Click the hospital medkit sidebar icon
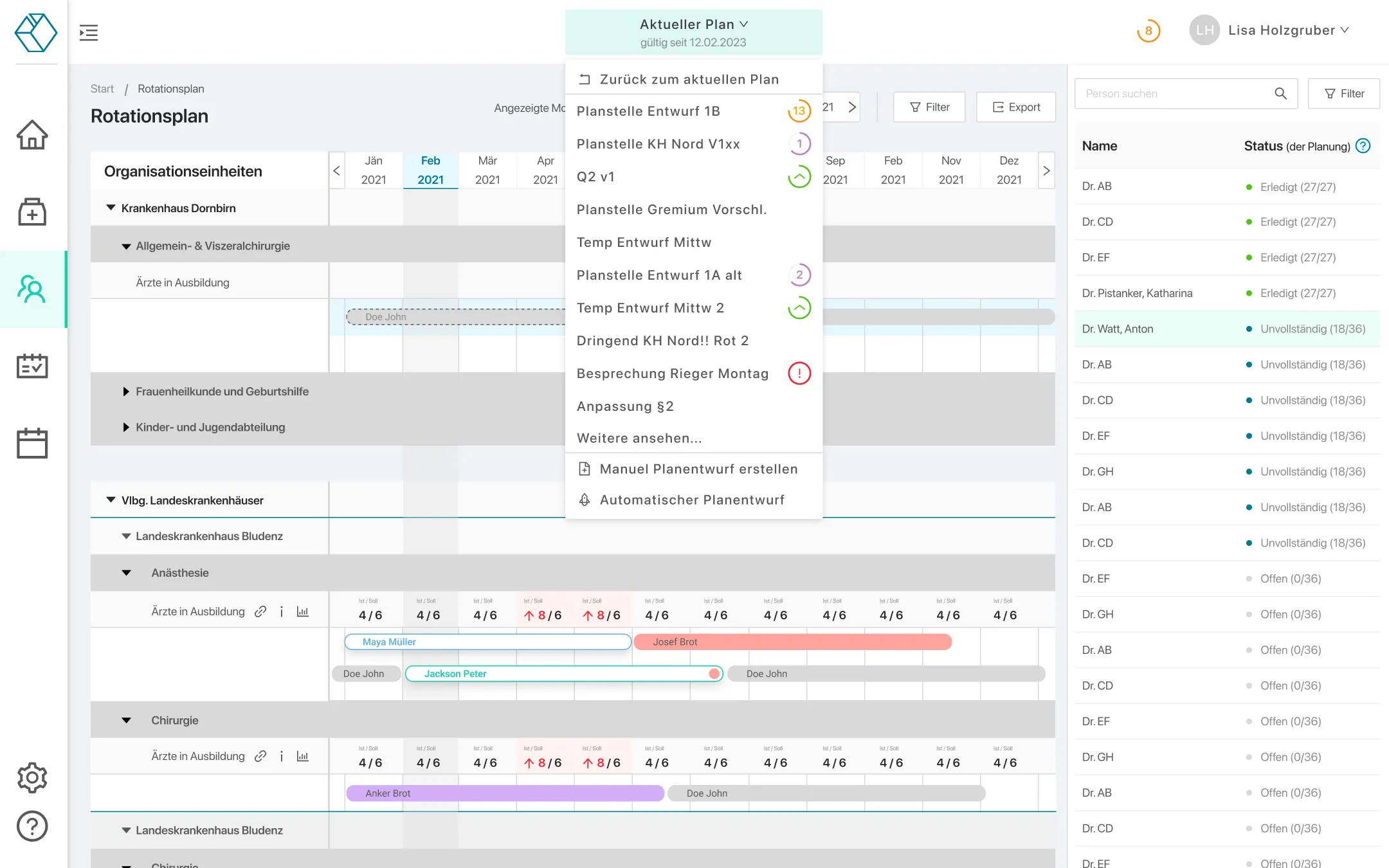This screenshot has width=1389, height=868. point(32,212)
